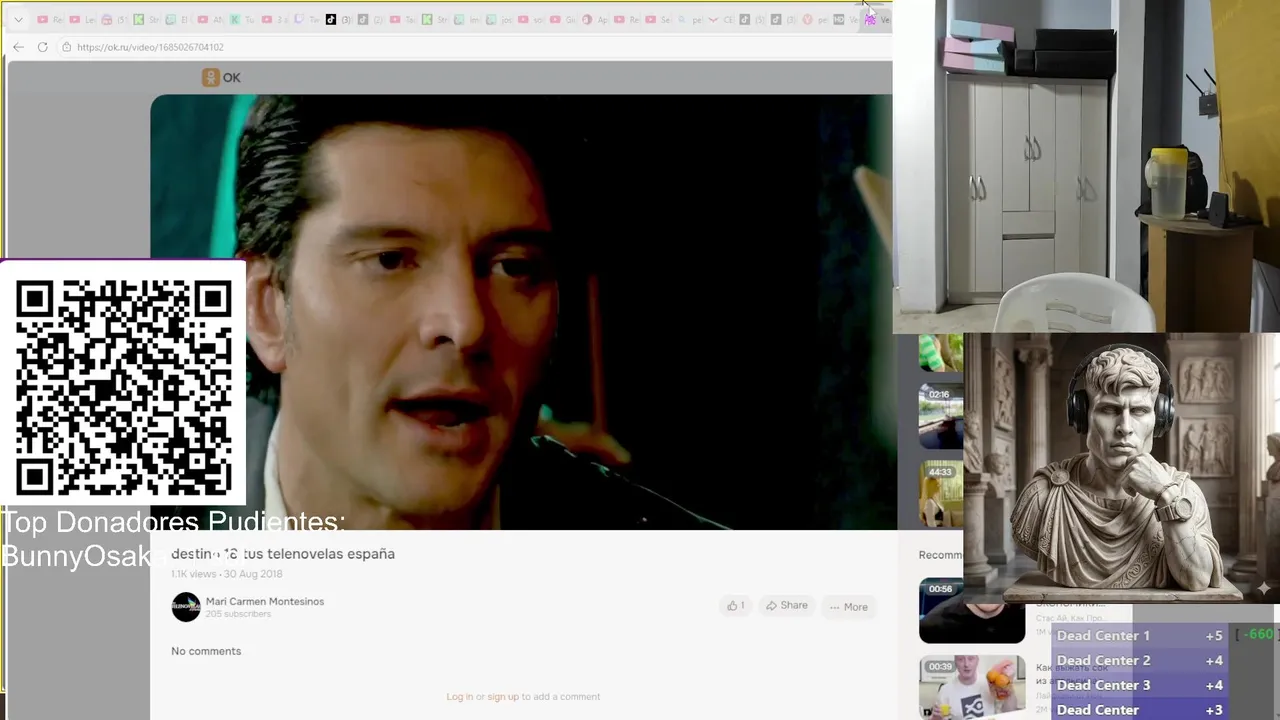
Task: Switch to the 'Tu' browser tab
Action: click(242, 20)
